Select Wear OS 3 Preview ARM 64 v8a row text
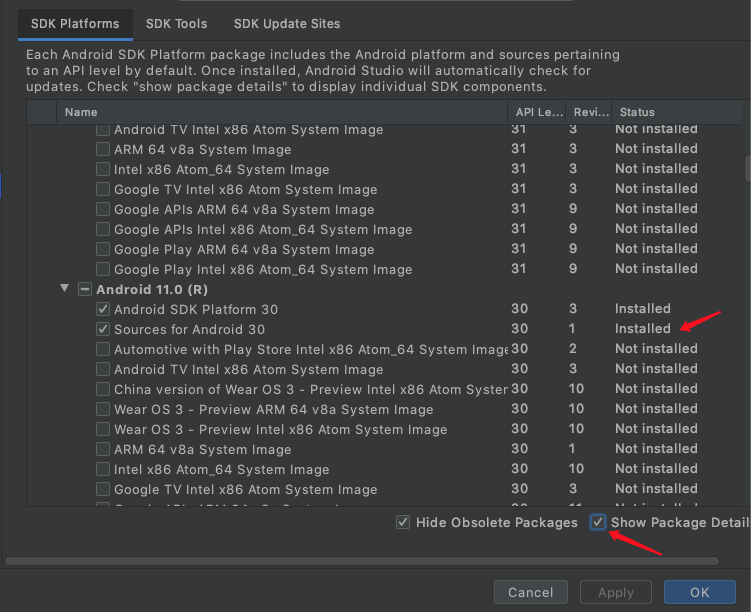The image size is (751, 612). click(273, 409)
